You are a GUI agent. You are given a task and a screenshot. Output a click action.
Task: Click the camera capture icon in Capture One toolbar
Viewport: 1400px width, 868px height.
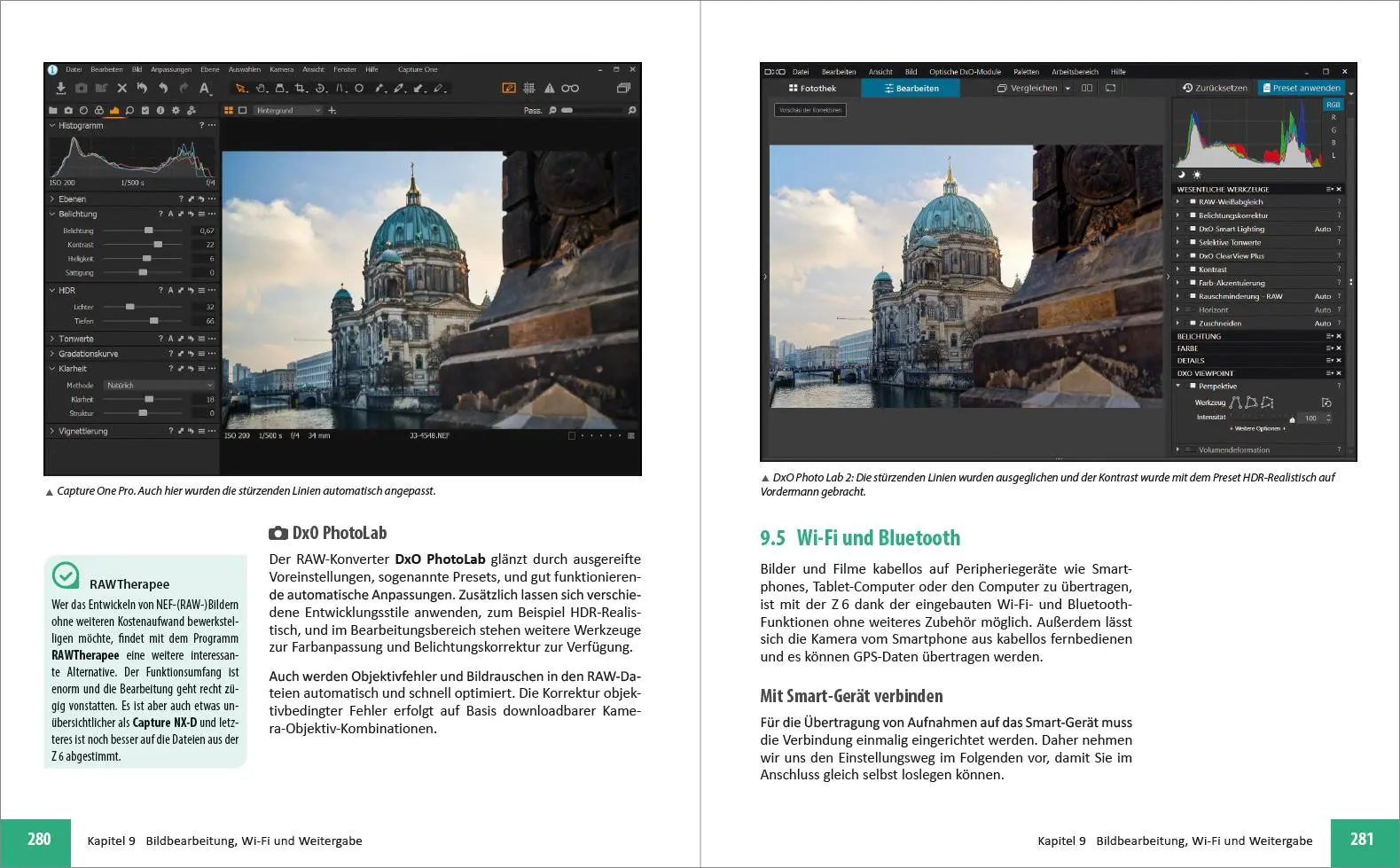coord(82,89)
